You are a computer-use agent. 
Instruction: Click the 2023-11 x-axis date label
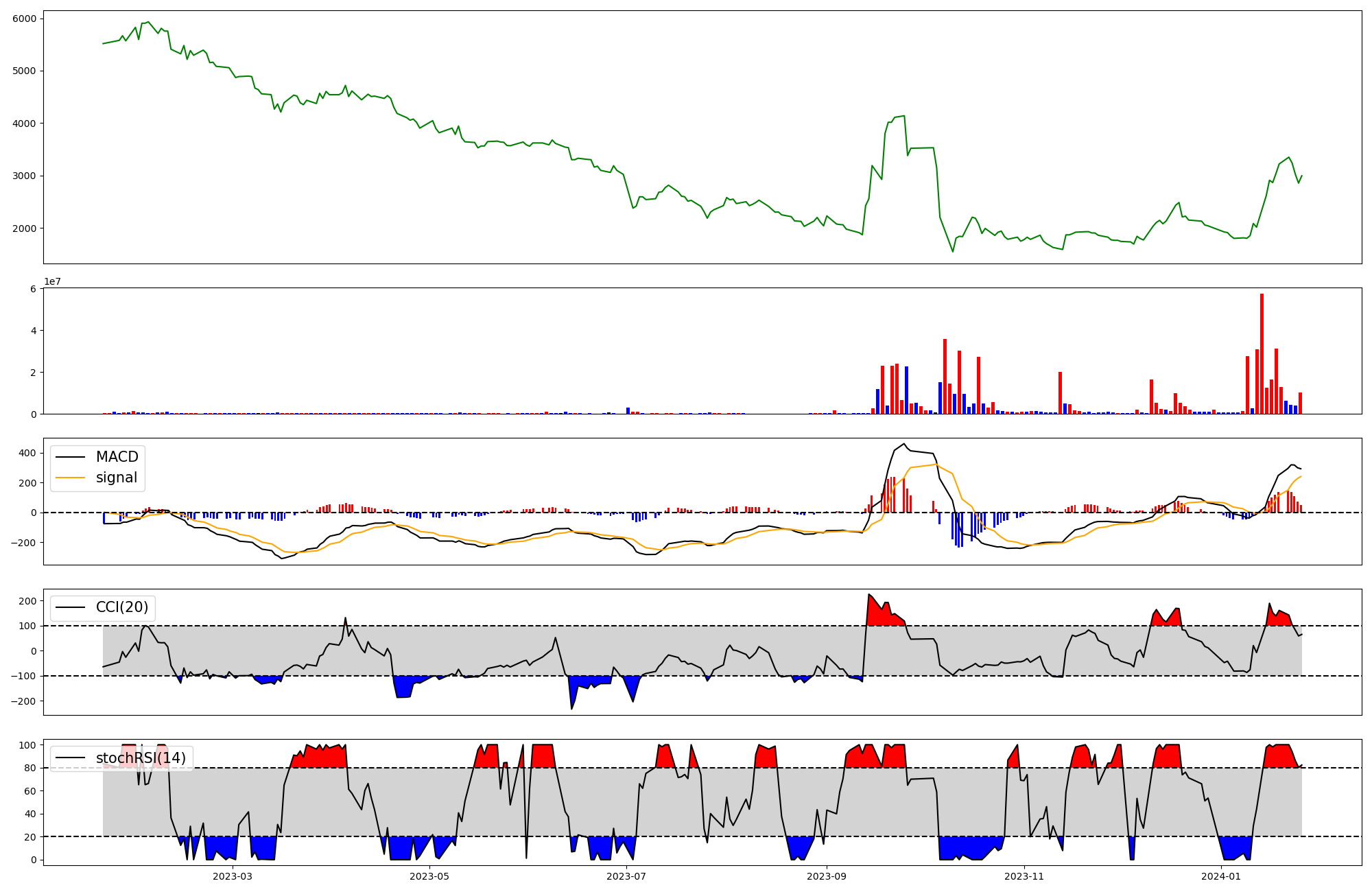click(x=1024, y=876)
